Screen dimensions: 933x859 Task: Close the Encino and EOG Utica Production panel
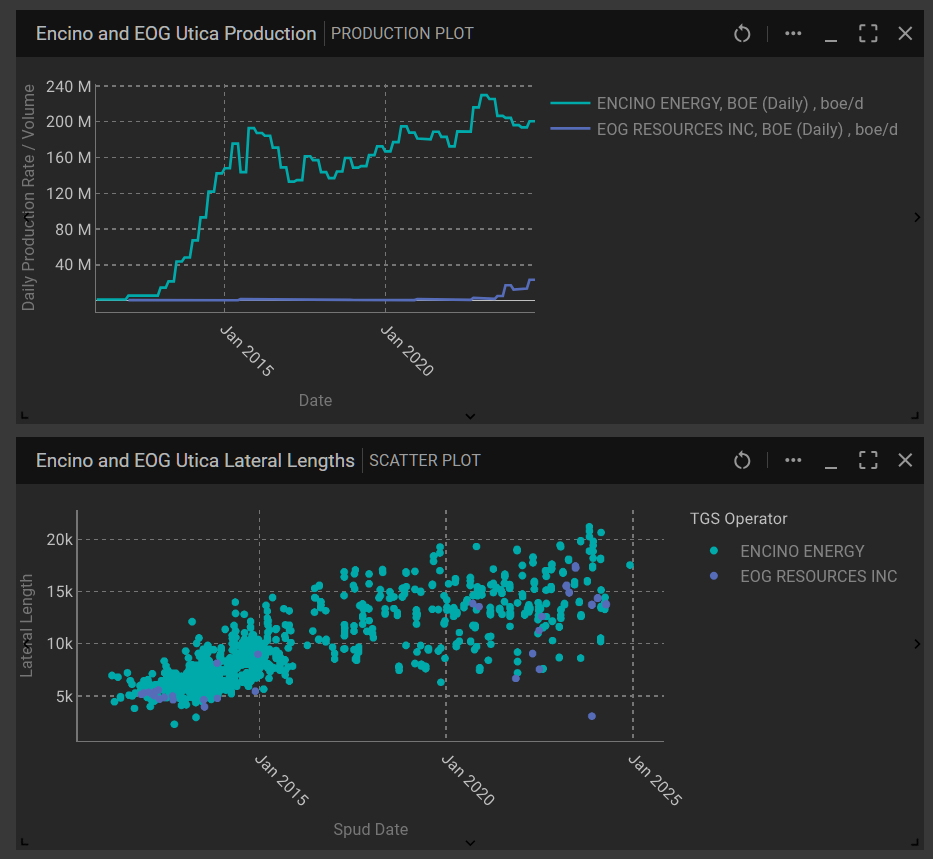pos(905,33)
